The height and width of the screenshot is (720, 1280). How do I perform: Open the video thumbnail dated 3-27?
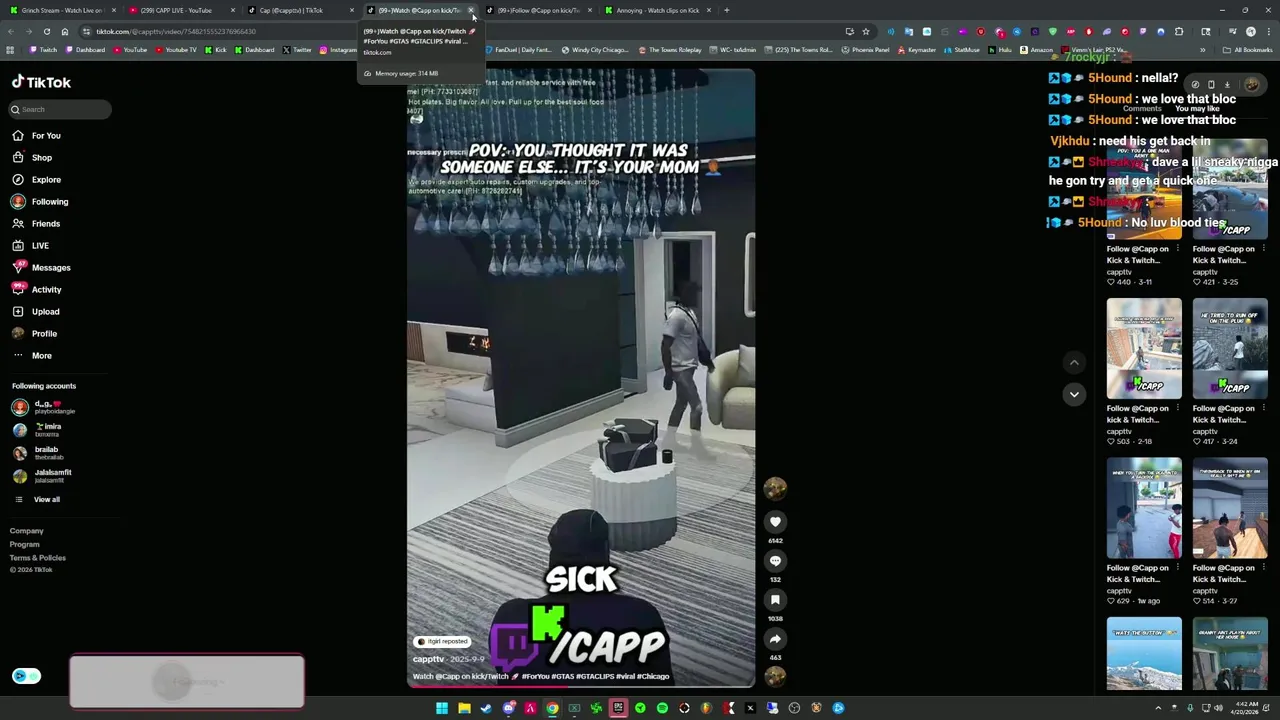point(1230,508)
